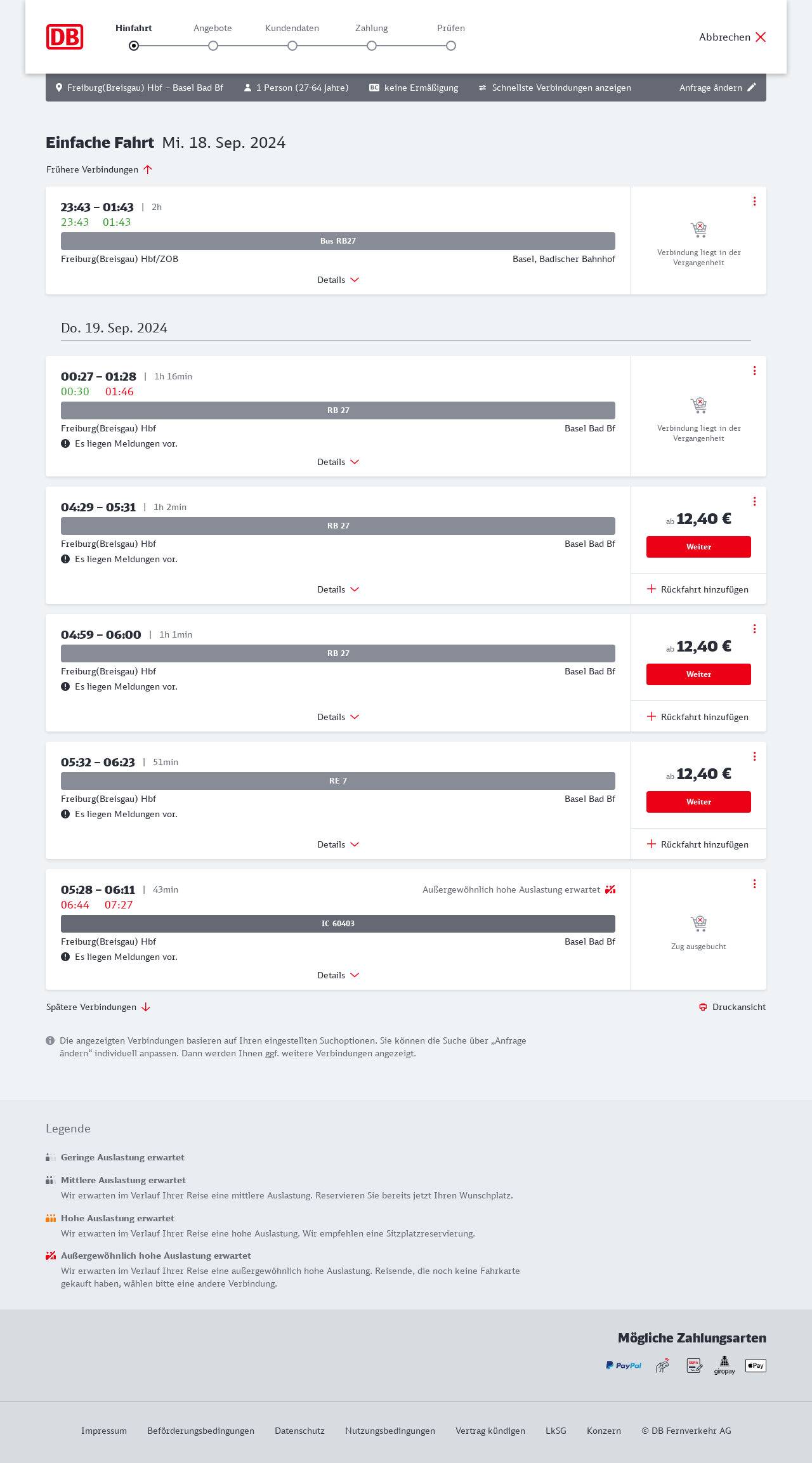Click the high occupancy icon on IC 60403
812x1463 pixels.
(x=610, y=889)
